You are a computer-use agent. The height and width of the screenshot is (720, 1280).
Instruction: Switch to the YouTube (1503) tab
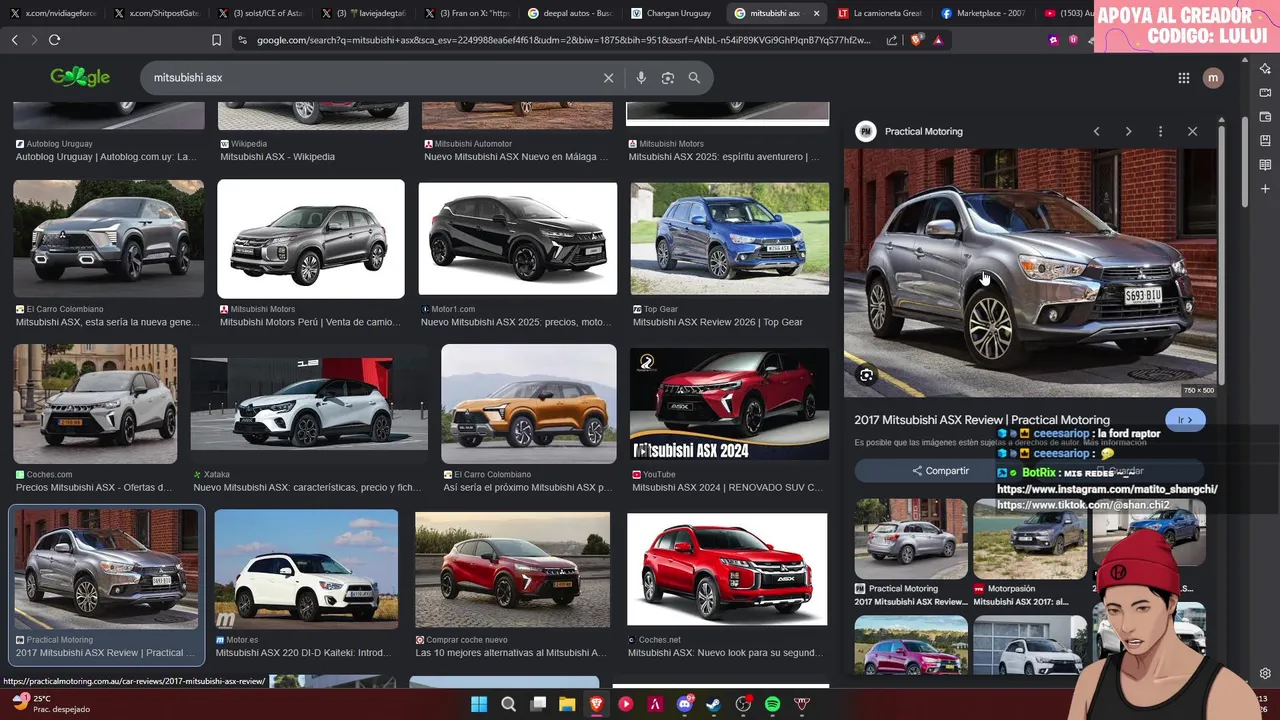coord(1065,13)
